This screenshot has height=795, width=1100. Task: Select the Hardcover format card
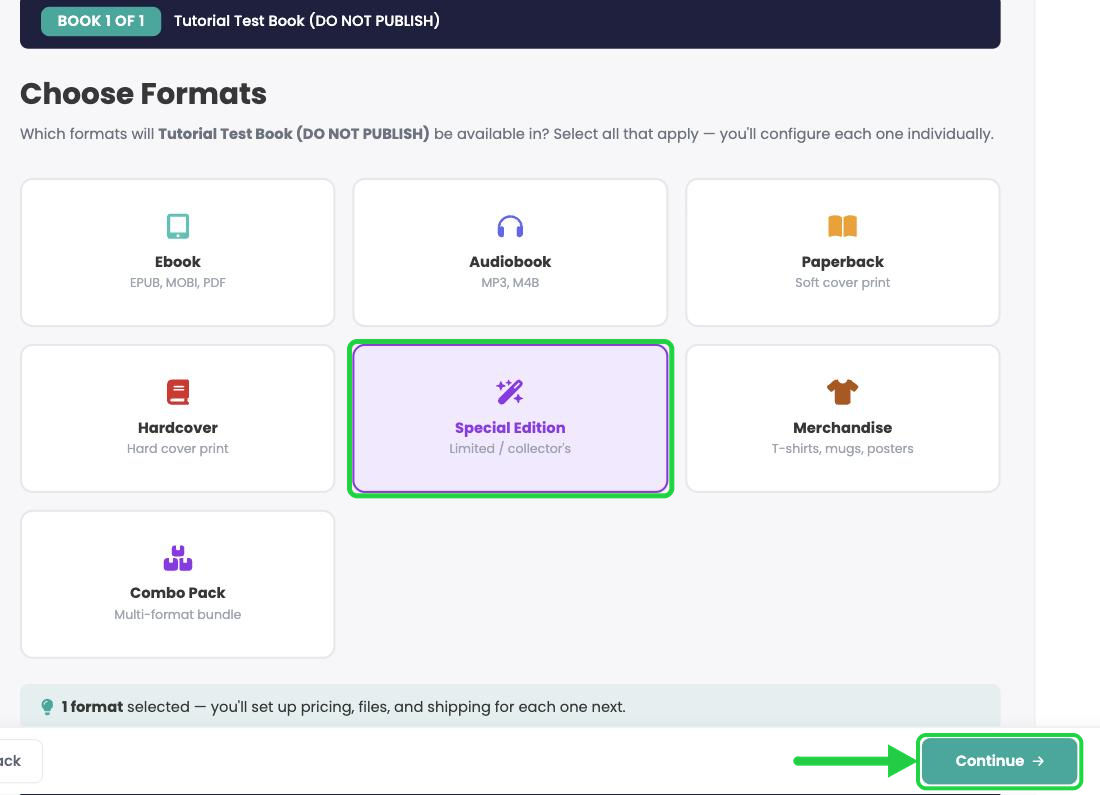coord(177,418)
